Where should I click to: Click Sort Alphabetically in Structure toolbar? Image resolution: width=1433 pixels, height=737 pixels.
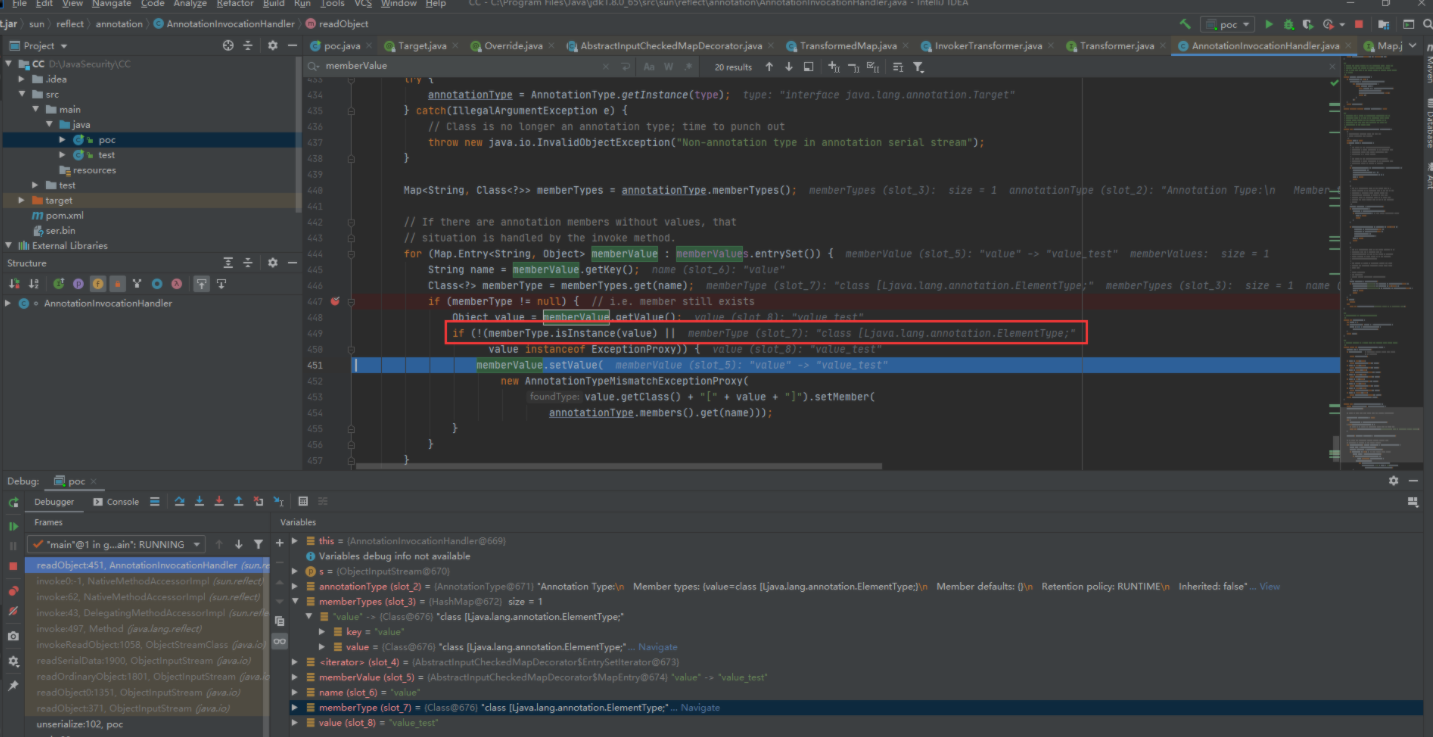tap(34, 284)
